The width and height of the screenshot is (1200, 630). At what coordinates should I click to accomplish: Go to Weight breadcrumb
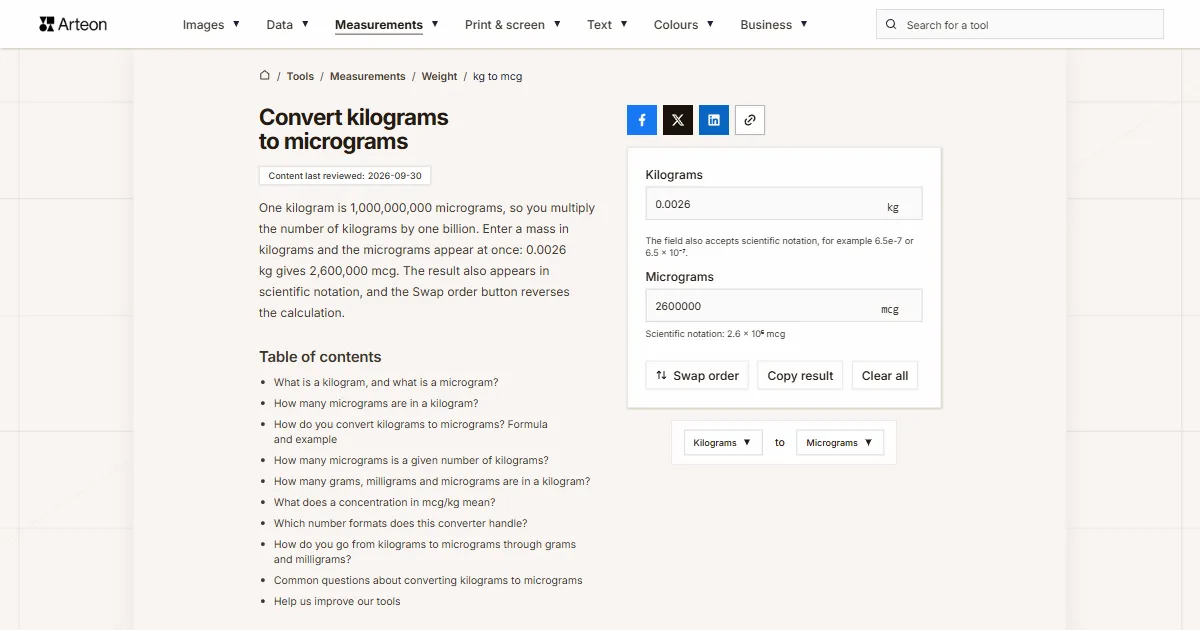pyautogui.click(x=439, y=76)
